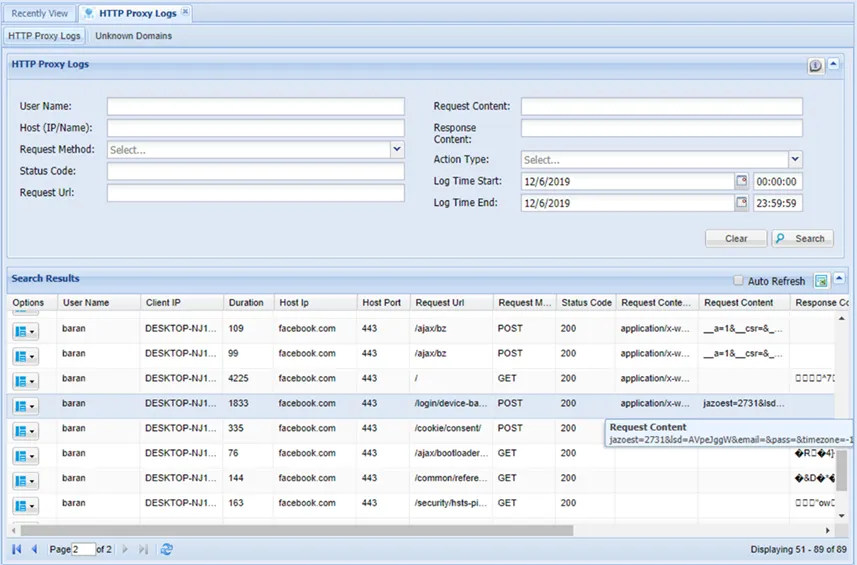Sort by the Request Content column header
857x565 pixels.
coord(744,303)
